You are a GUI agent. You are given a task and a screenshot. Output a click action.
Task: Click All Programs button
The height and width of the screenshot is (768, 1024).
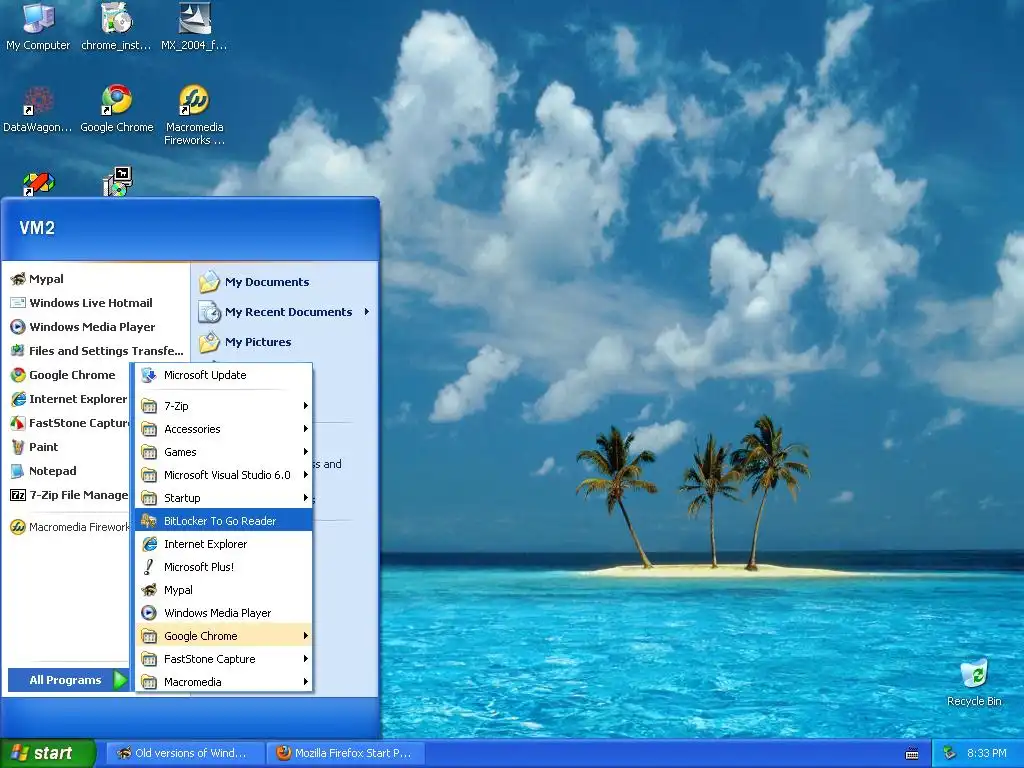(68, 680)
